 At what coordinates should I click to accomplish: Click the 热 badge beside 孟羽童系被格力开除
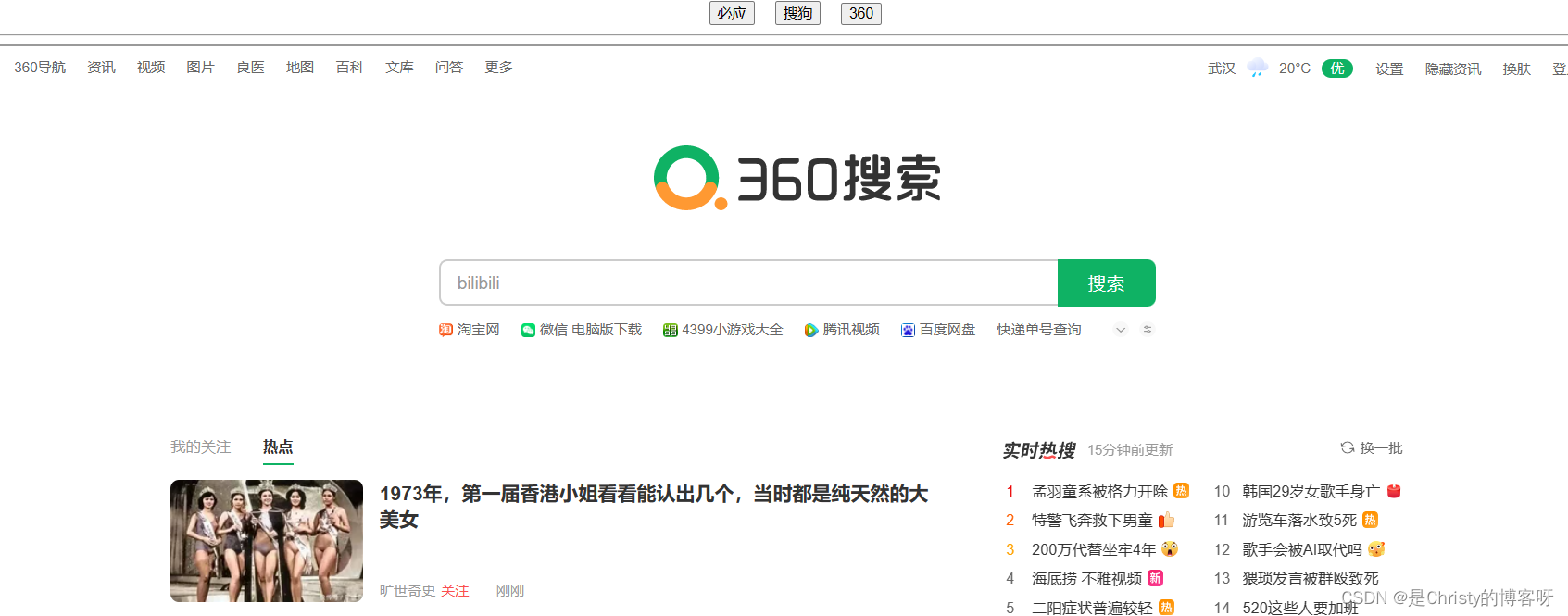(x=1181, y=491)
